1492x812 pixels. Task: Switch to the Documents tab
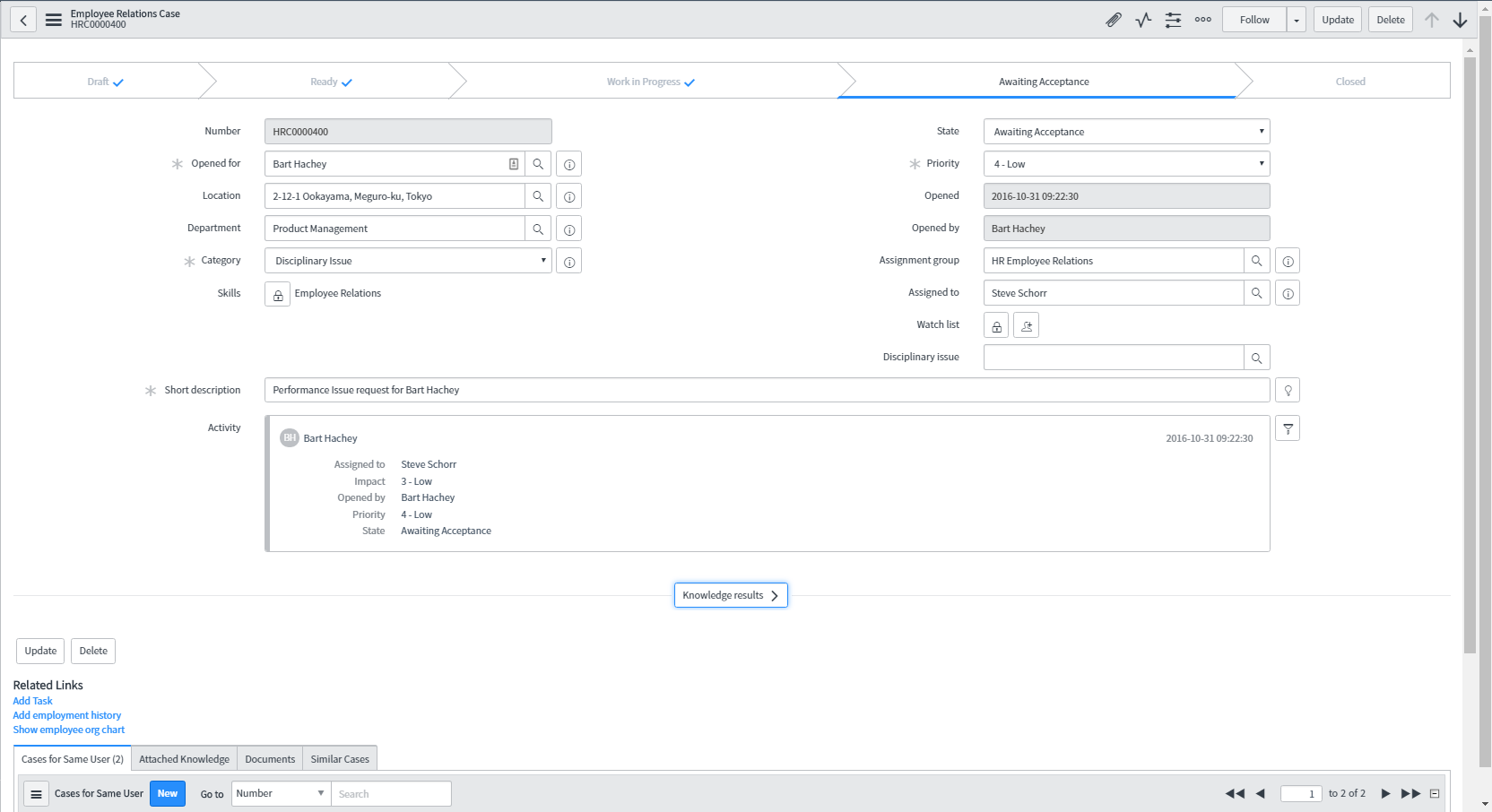click(270, 759)
